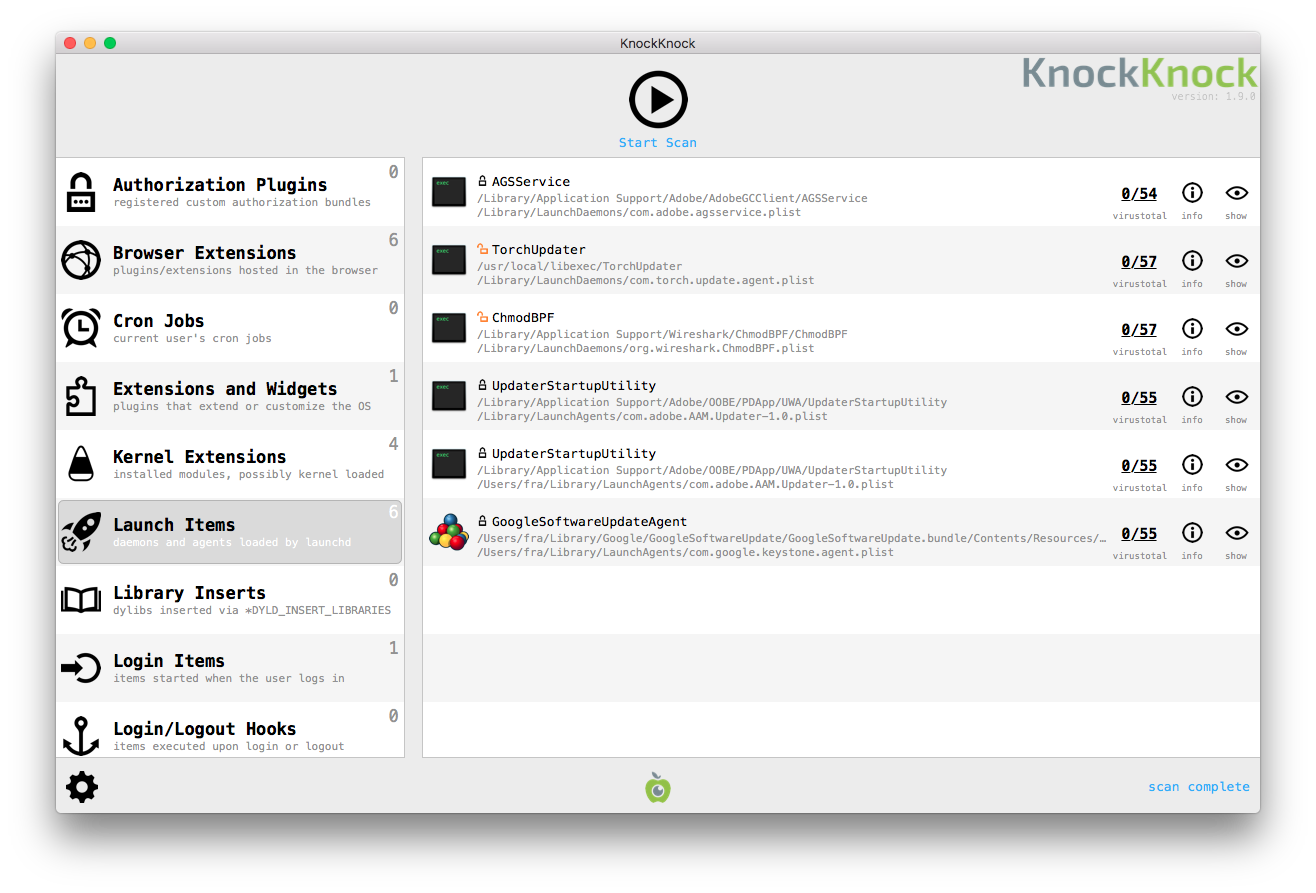
Task: Click the show eye for GoogleSoftwareUpdateAgent
Action: click(1236, 533)
